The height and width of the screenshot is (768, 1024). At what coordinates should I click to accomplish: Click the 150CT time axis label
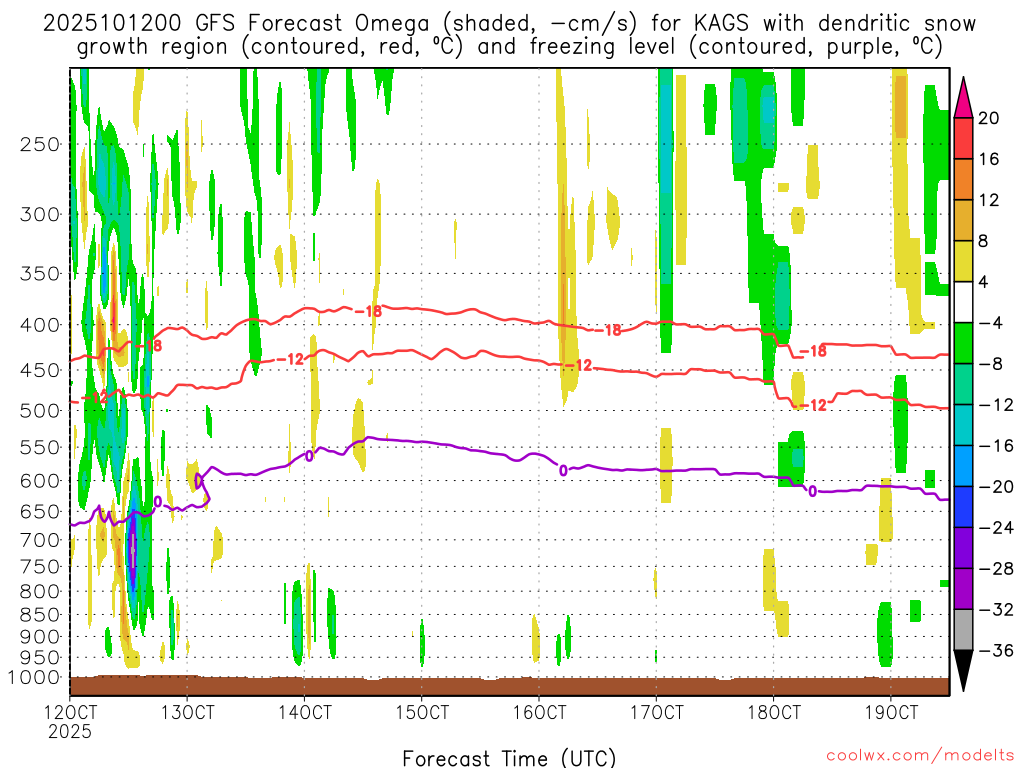pos(422,712)
